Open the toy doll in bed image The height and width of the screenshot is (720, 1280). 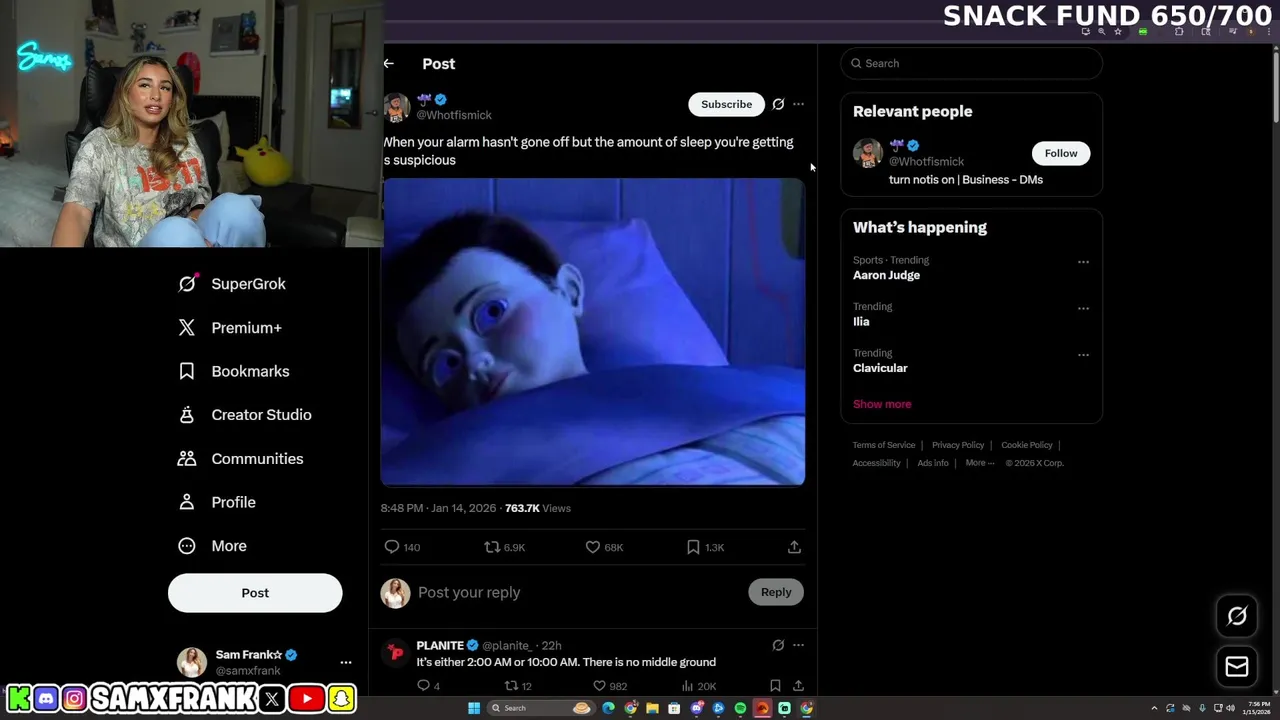(593, 331)
